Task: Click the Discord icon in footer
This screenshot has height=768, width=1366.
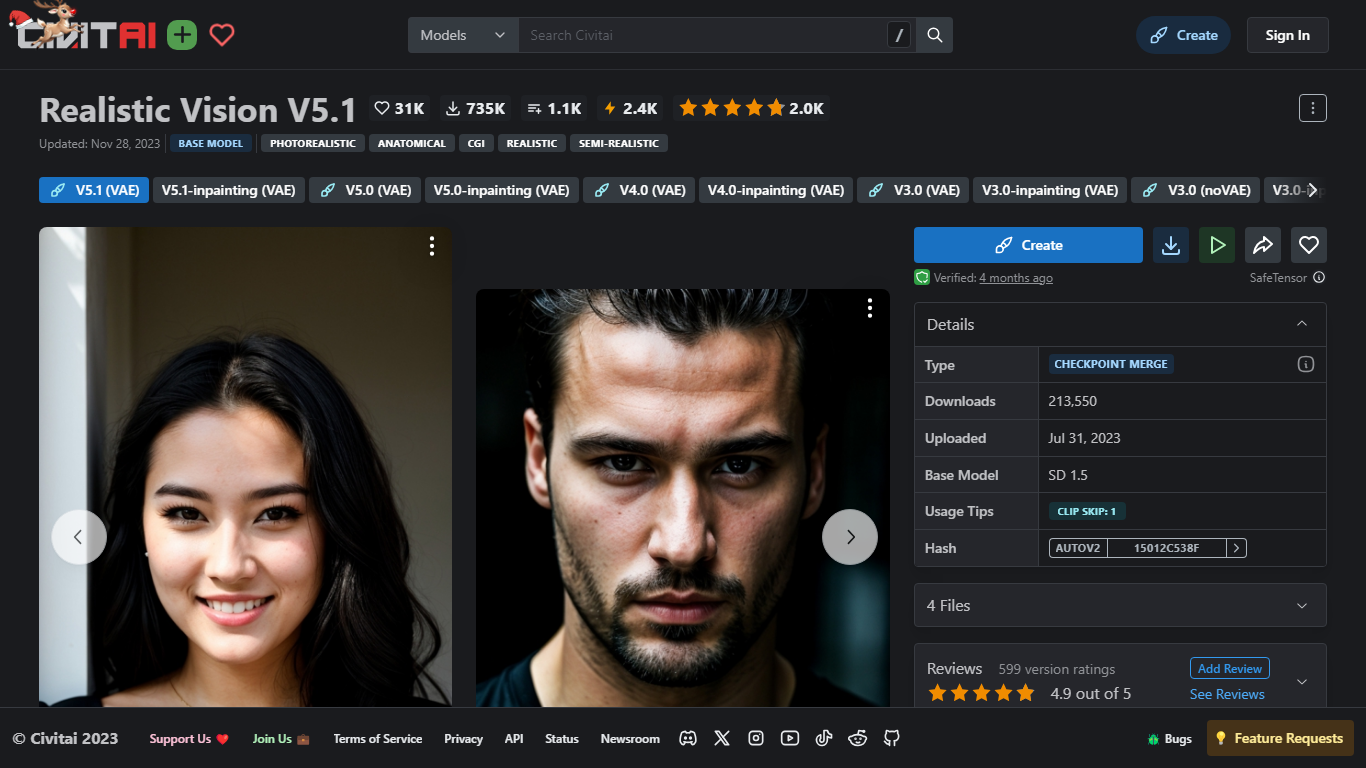Action: [688, 738]
